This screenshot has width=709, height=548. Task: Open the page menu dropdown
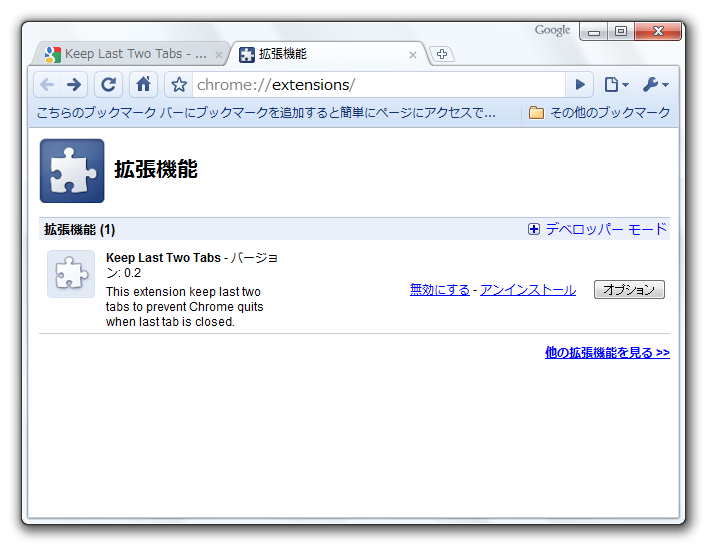pos(616,85)
